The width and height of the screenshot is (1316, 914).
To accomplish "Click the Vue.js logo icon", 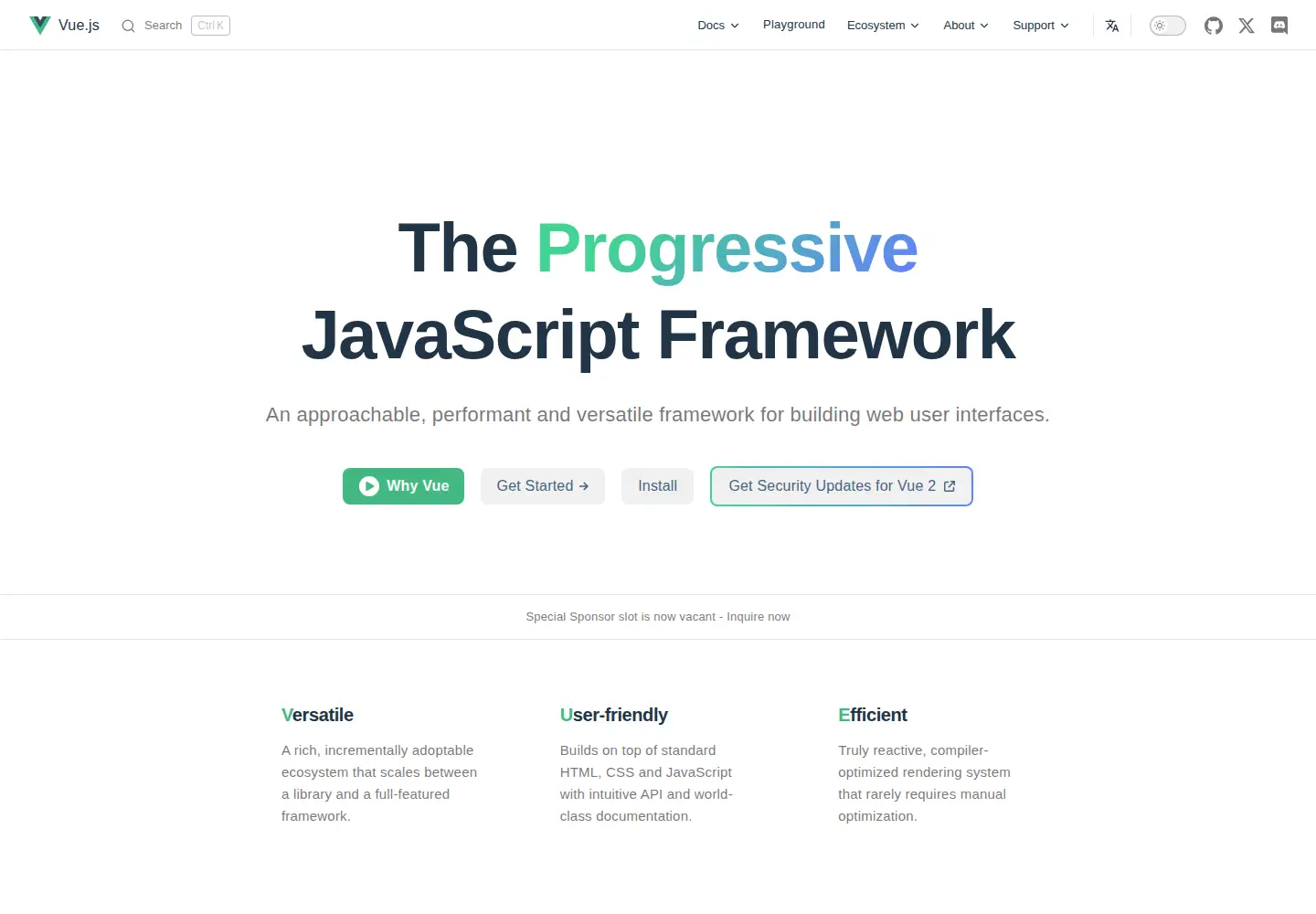I will 40,25.
